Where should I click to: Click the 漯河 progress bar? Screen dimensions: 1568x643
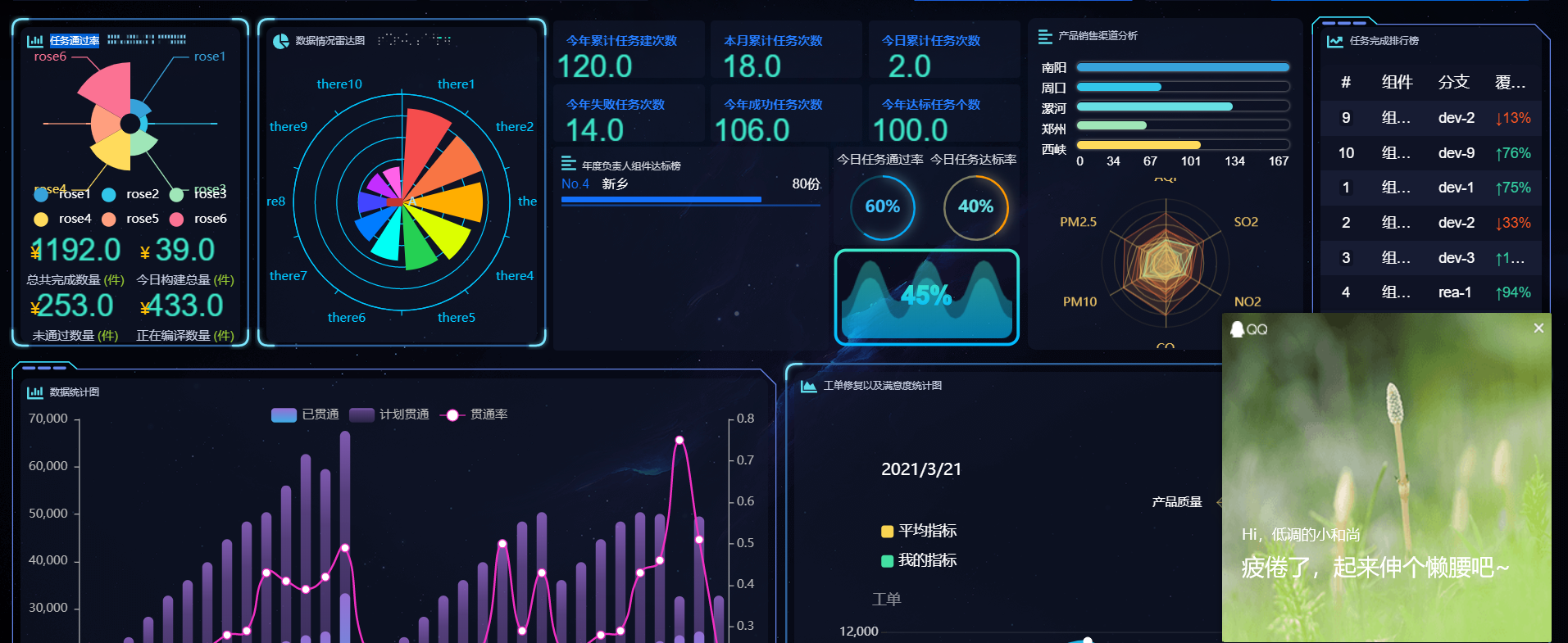click(1183, 106)
